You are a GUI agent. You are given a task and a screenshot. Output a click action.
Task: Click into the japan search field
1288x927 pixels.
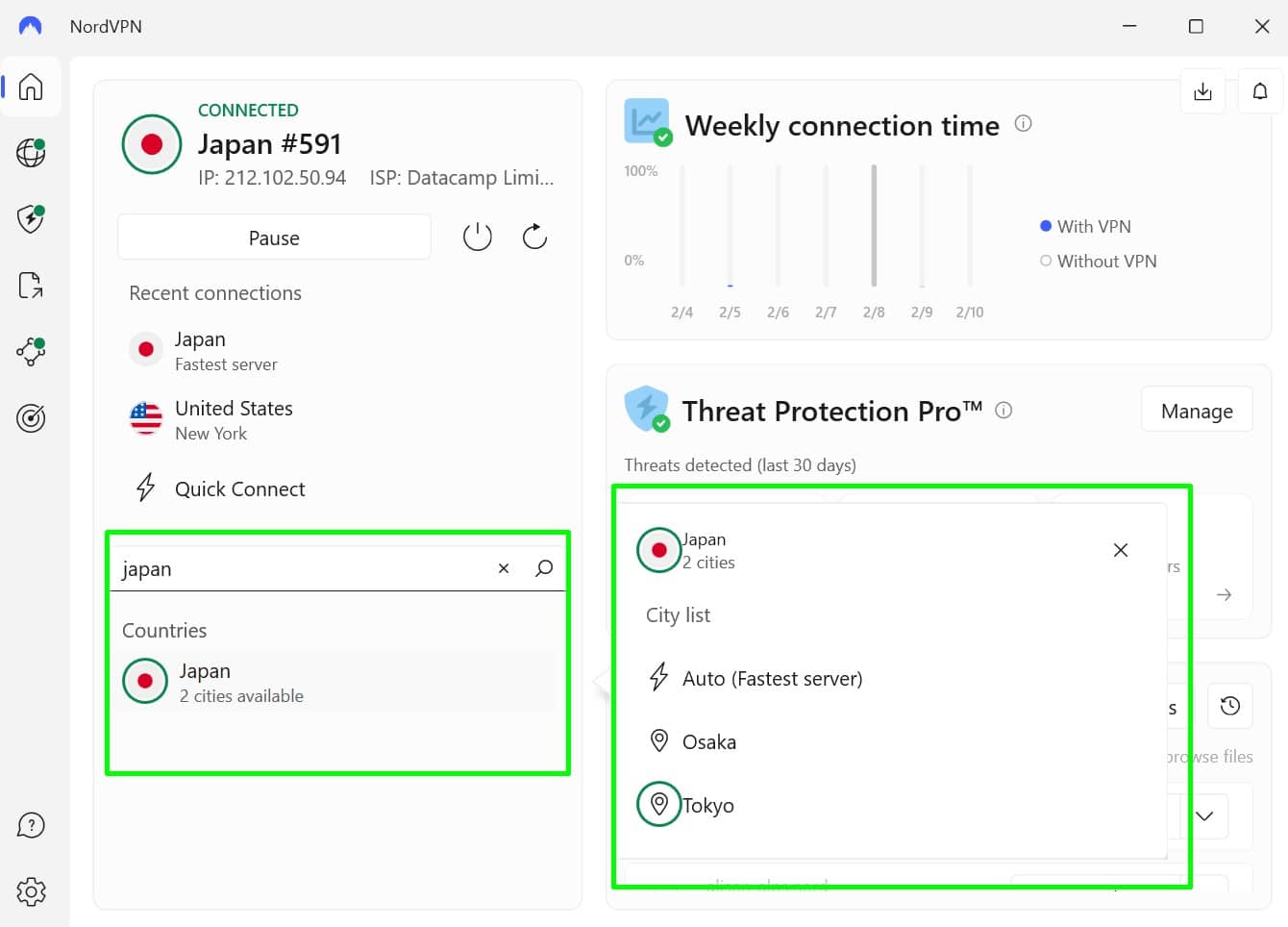[303, 568]
